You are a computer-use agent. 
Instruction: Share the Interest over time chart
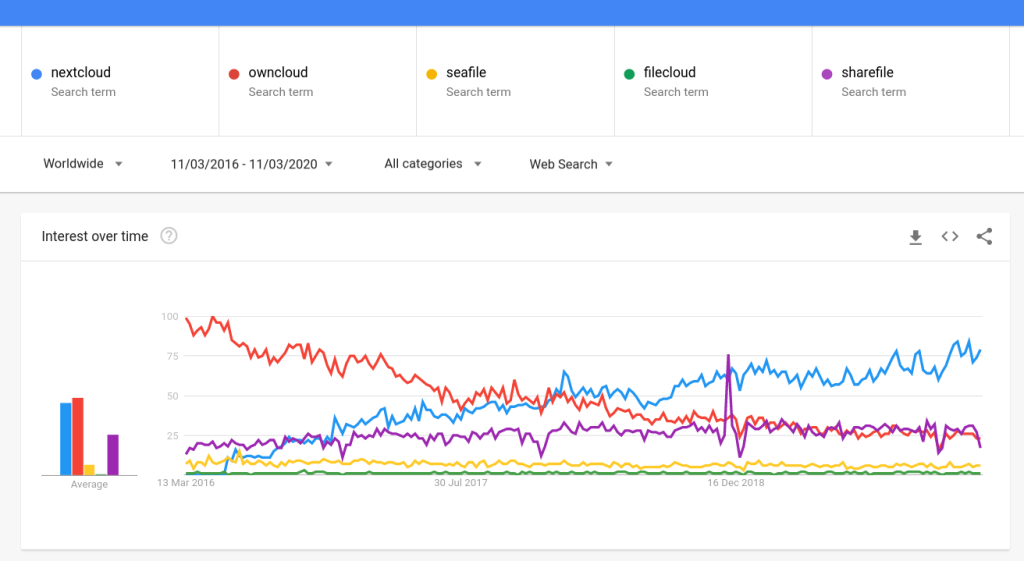[x=984, y=236]
